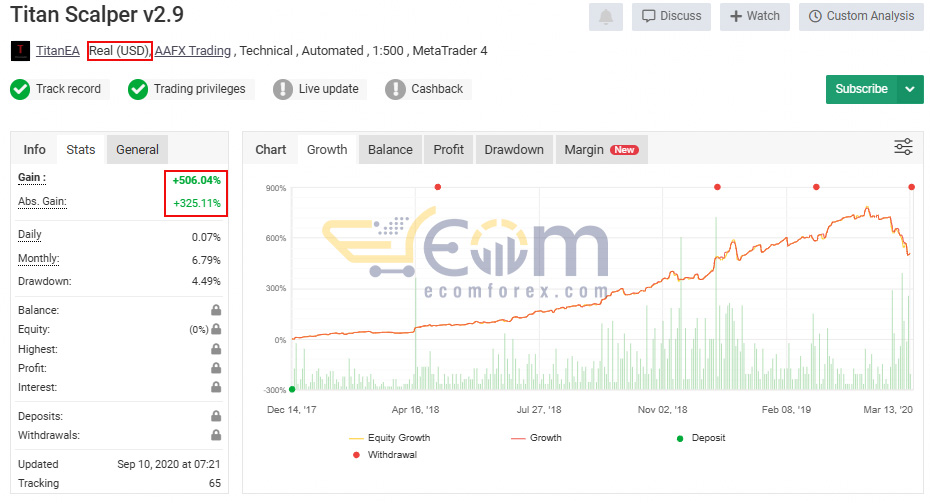The height and width of the screenshot is (503, 930).
Task: Click the 4.49% drawdown value
Action: (x=206, y=281)
